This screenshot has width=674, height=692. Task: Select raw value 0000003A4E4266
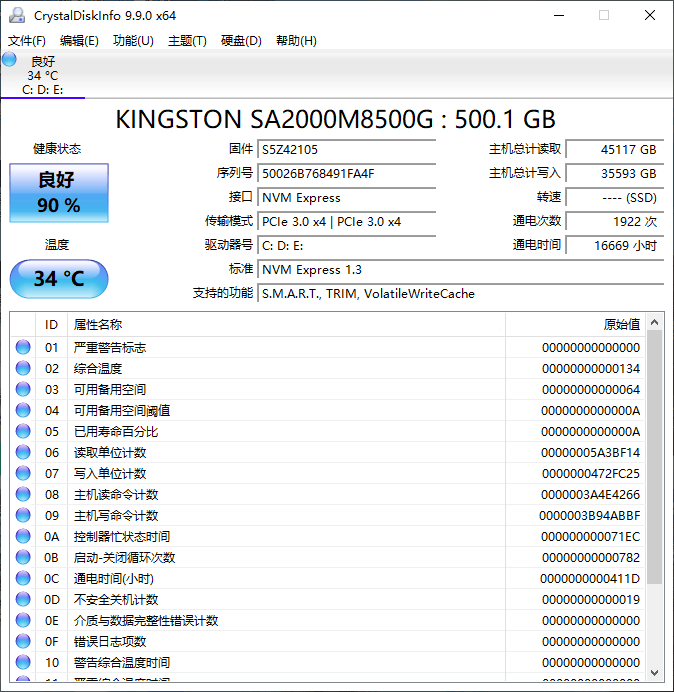click(x=591, y=495)
